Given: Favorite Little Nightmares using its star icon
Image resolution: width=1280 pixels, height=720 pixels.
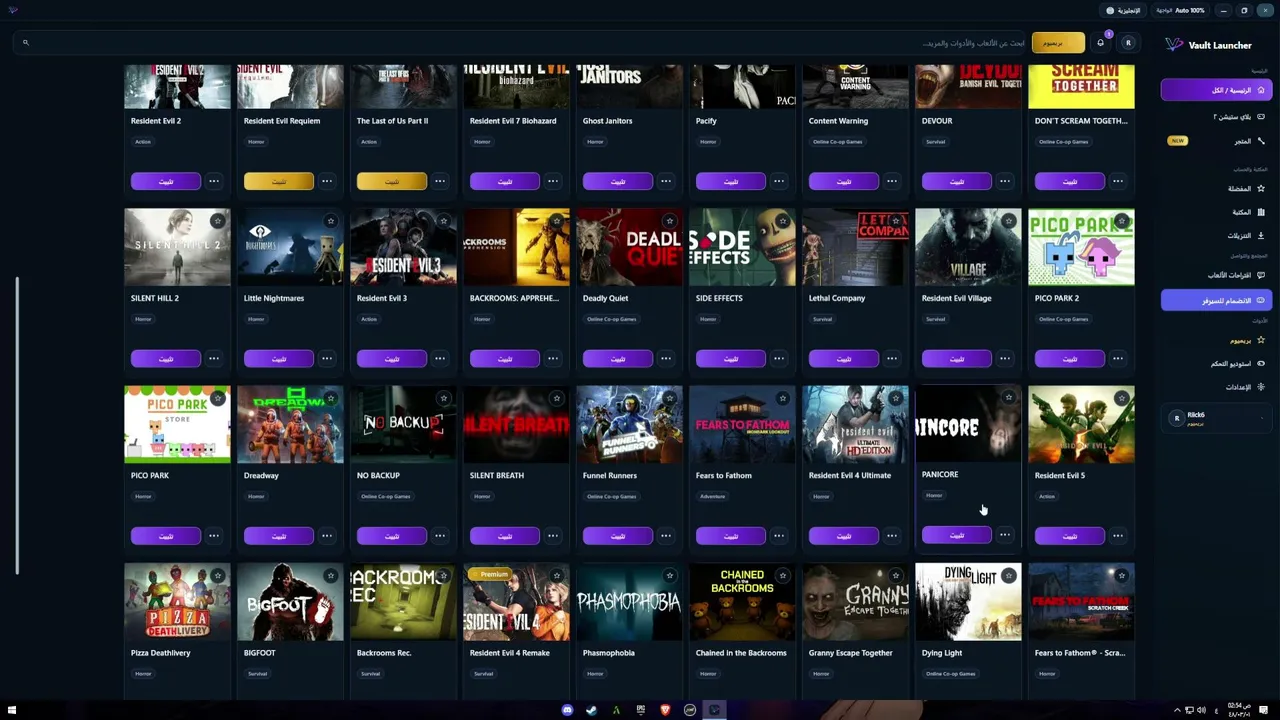Looking at the screenshot, I should click(x=331, y=221).
